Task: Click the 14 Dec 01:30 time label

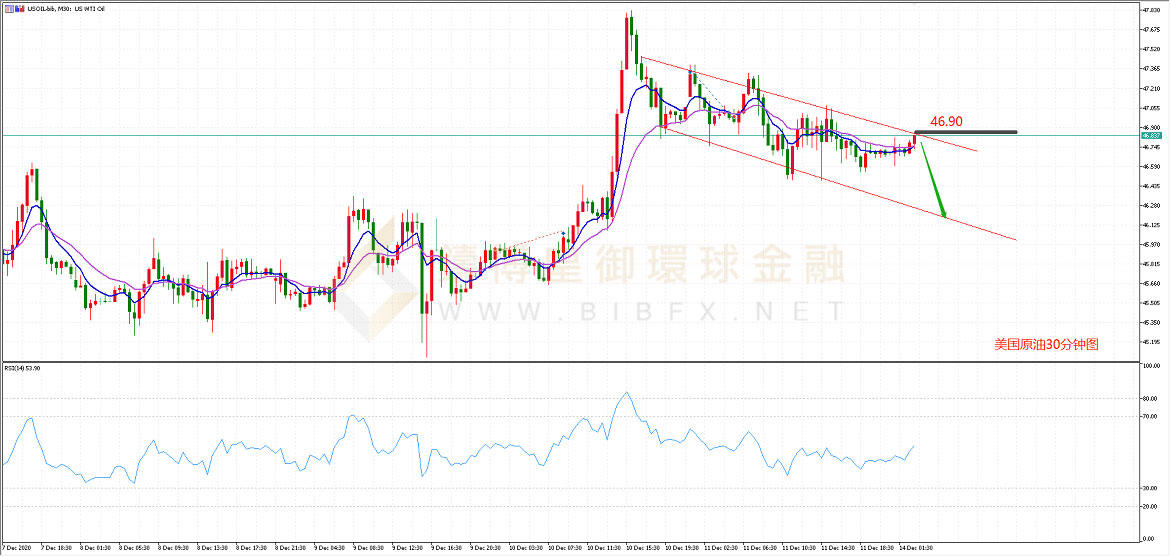Action: 918,548
